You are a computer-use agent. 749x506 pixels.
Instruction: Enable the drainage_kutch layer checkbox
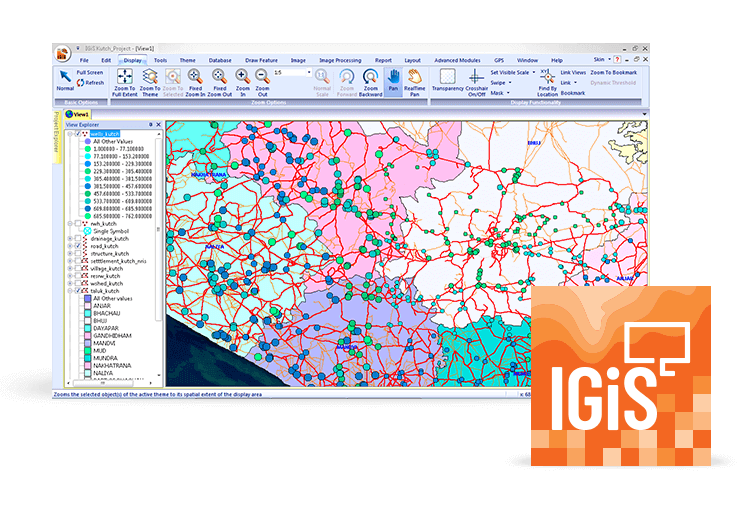tap(78, 238)
